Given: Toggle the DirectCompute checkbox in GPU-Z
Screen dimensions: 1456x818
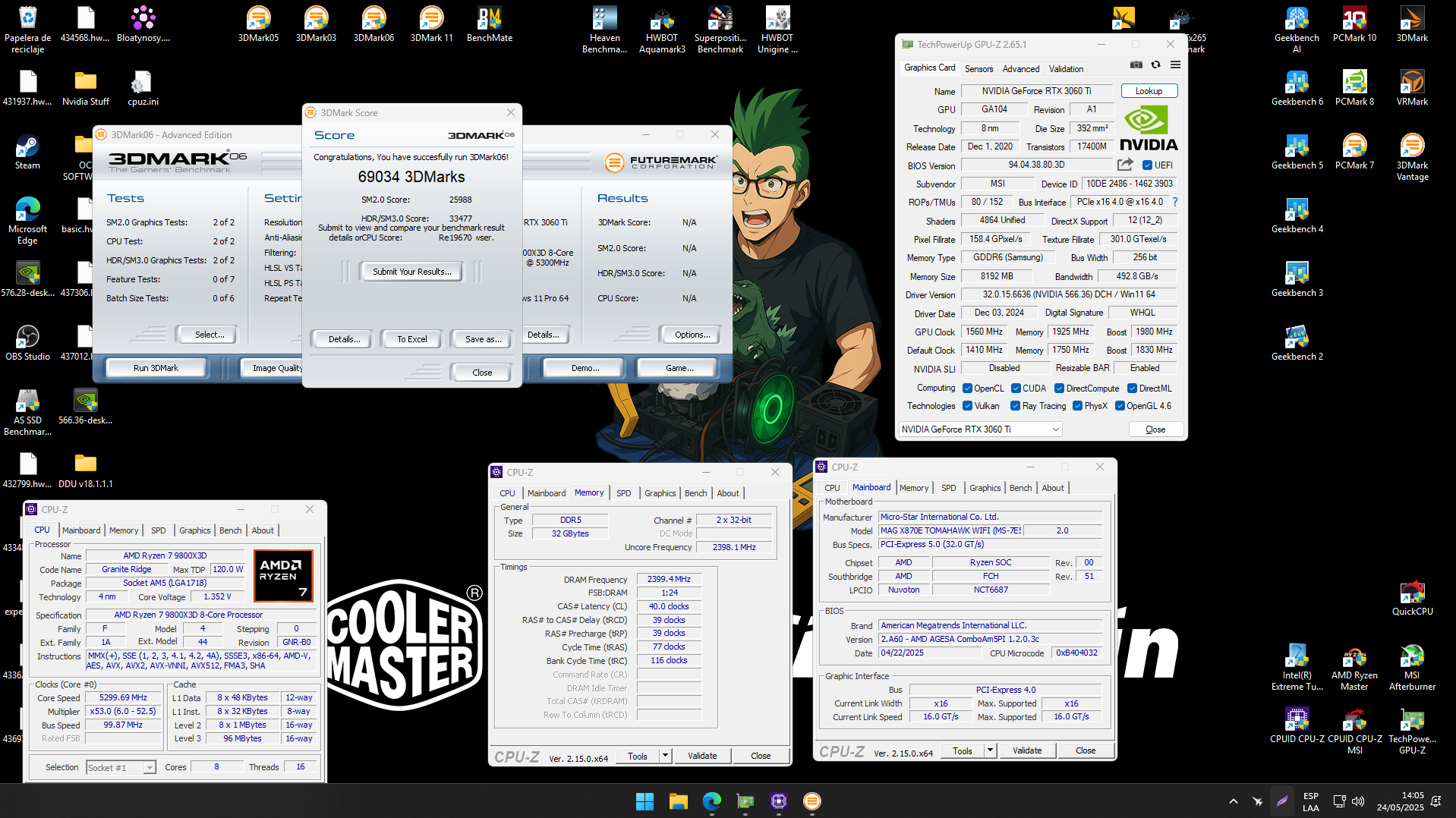Looking at the screenshot, I should [x=1059, y=389].
